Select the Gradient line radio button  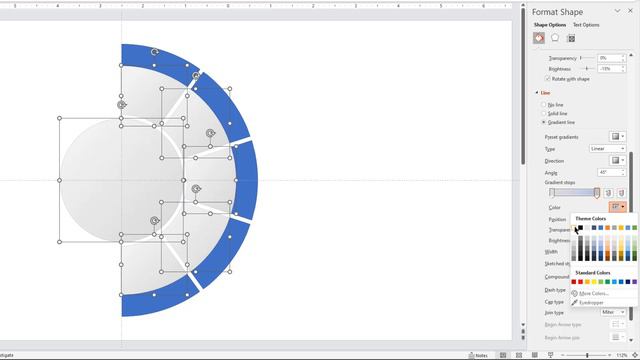click(x=543, y=122)
